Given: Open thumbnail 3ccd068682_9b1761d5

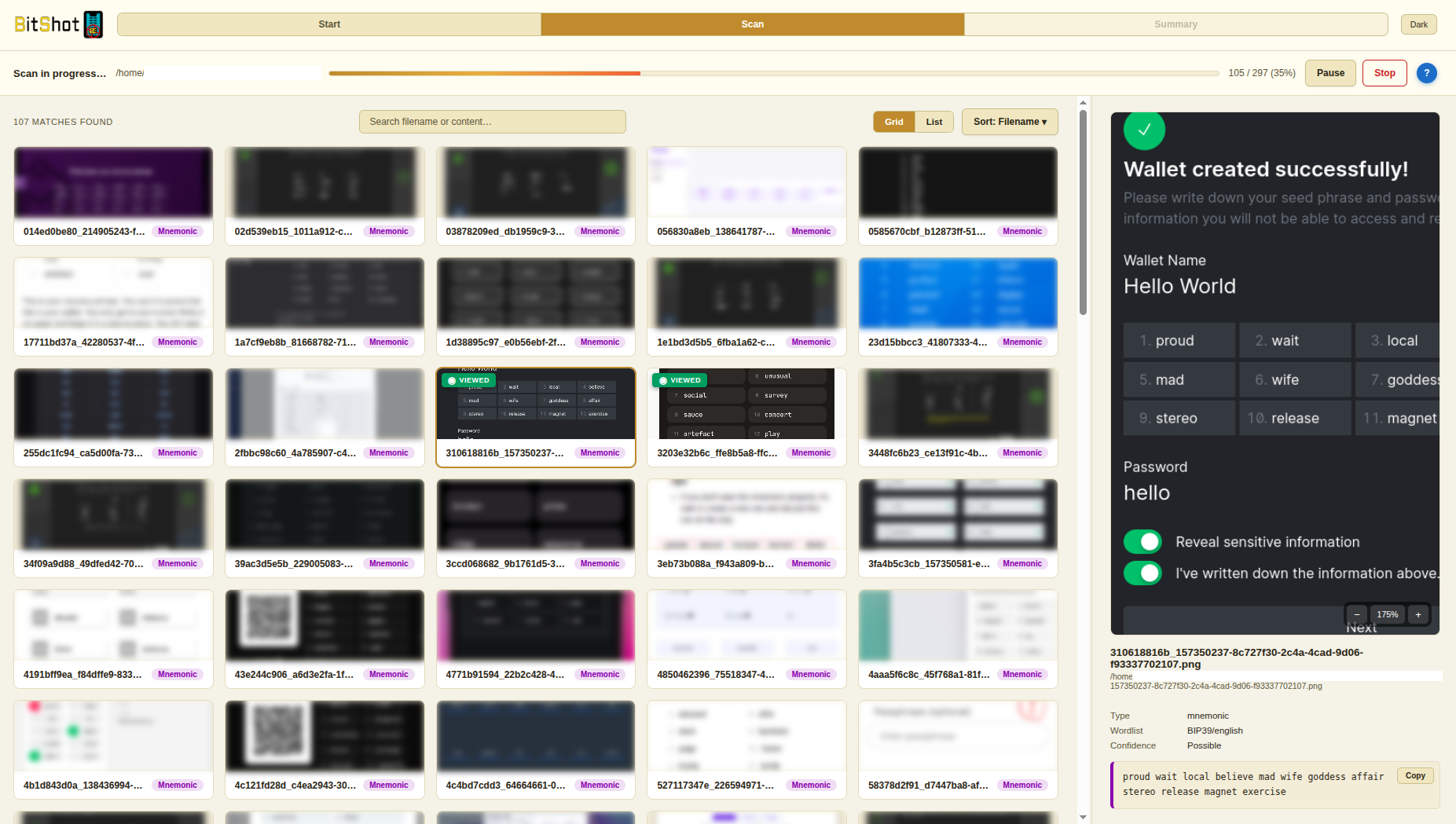Looking at the screenshot, I should click(x=536, y=529).
